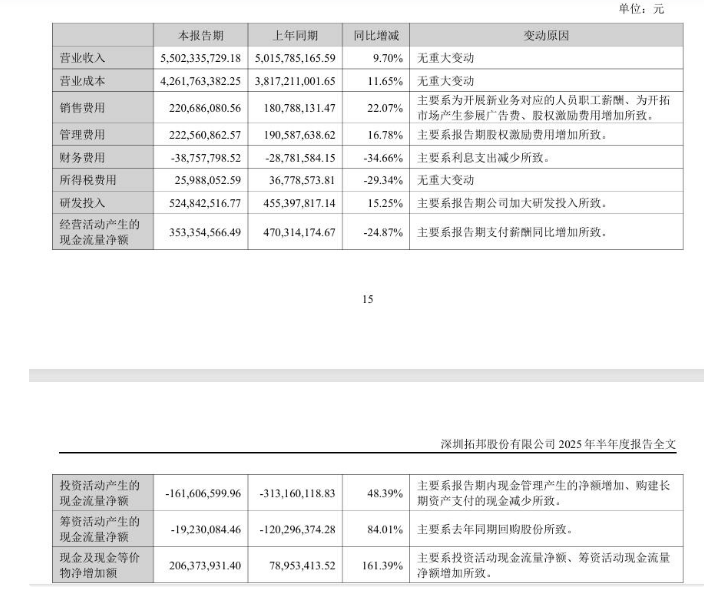Click the reason 主要系报告期支付薪酬同比增加所致
The height and width of the screenshot is (602, 704).
tap(512, 232)
